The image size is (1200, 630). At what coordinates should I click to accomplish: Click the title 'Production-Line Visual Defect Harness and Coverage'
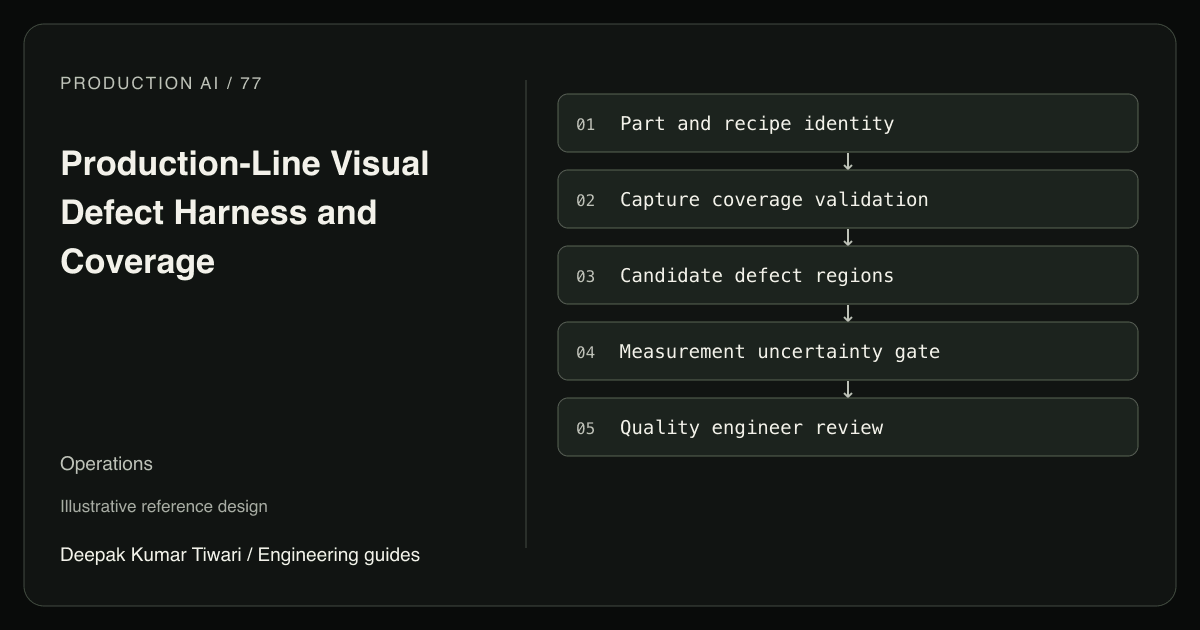[x=245, y=212]
